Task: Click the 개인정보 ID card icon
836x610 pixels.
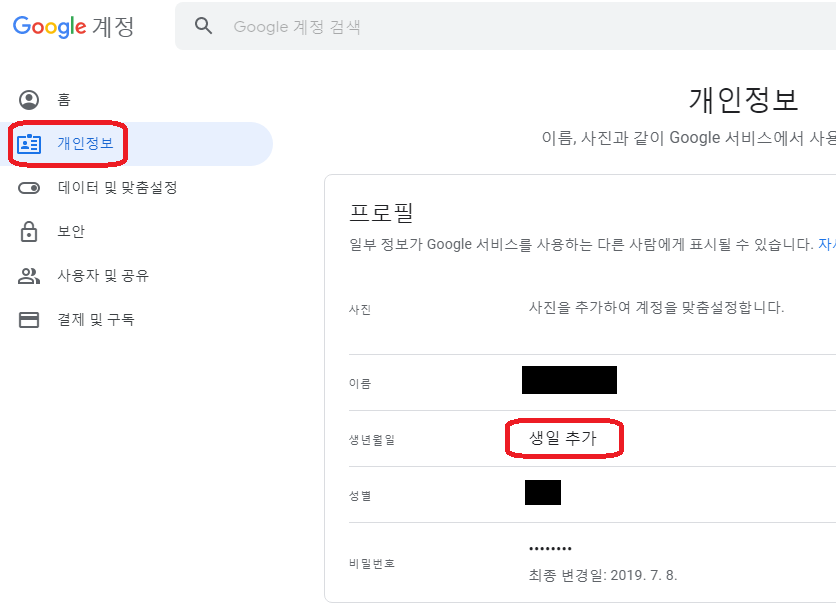Action: pyautogui.click(x=29, y=143)
